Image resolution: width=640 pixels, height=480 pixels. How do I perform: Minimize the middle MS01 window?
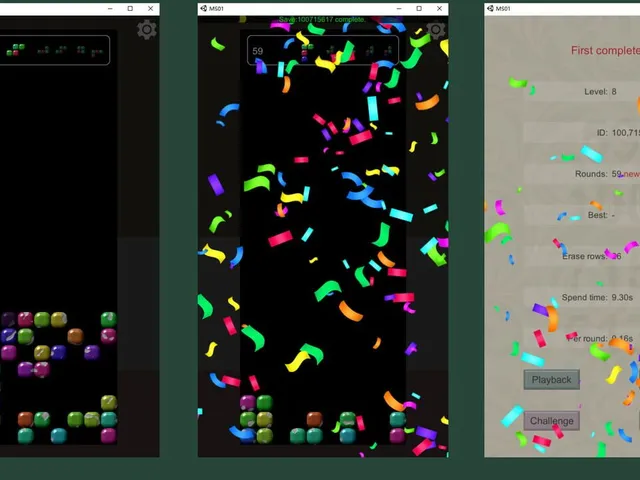coord(399,9)
